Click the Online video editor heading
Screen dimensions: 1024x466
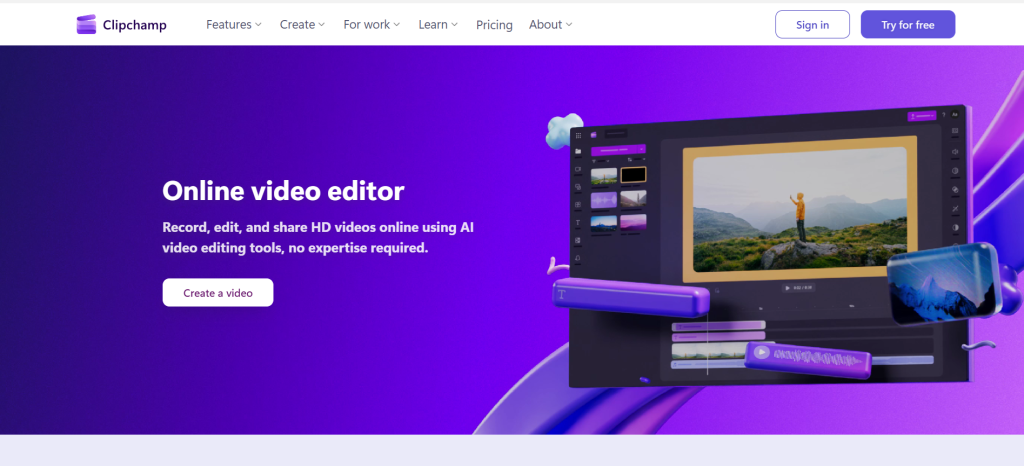[x=283, y=191]
